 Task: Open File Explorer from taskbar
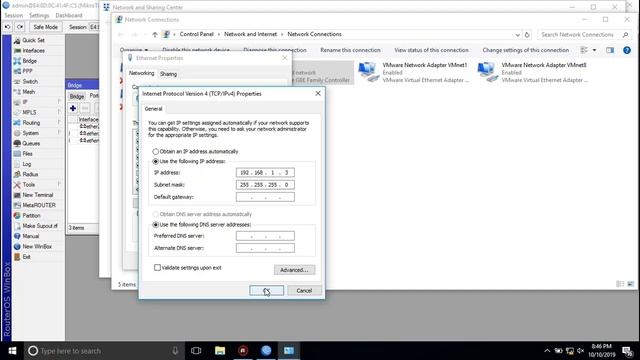click(220, 351)
